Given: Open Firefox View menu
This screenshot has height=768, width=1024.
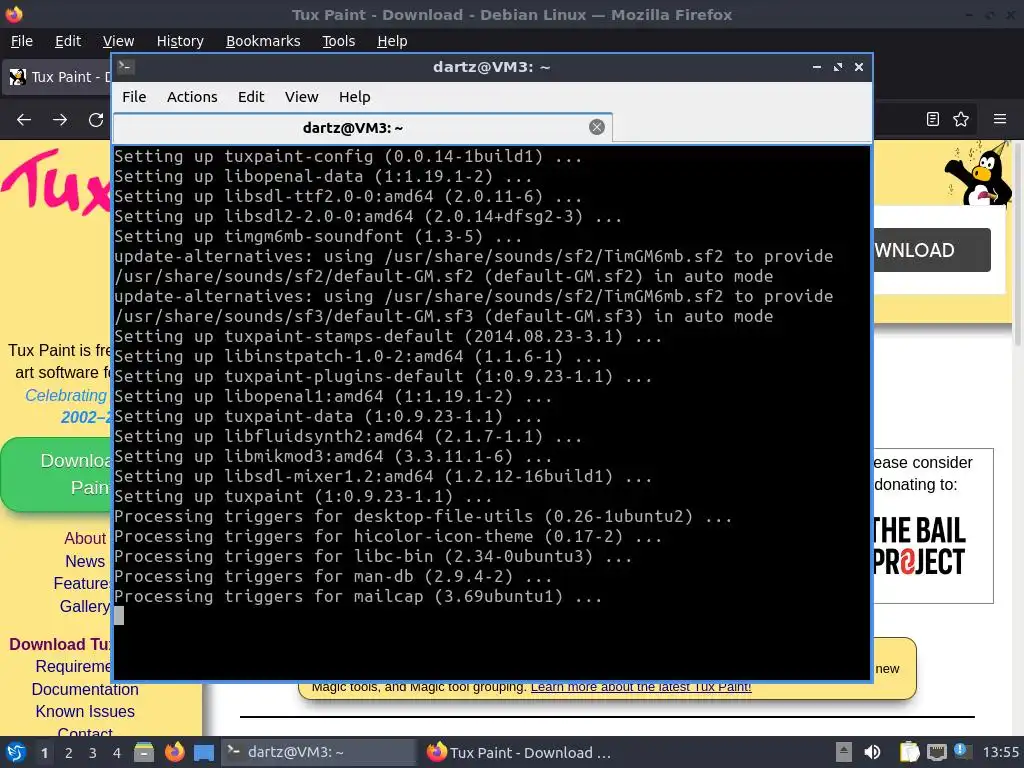Looking at the screenshot, I should click(x=118, y=41).
